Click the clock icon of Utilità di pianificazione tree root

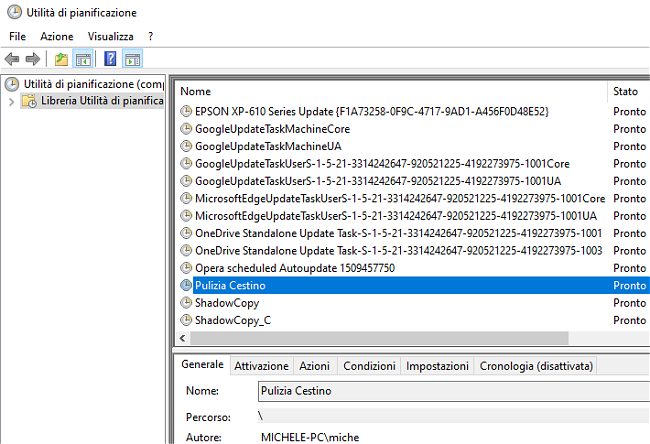12,84
